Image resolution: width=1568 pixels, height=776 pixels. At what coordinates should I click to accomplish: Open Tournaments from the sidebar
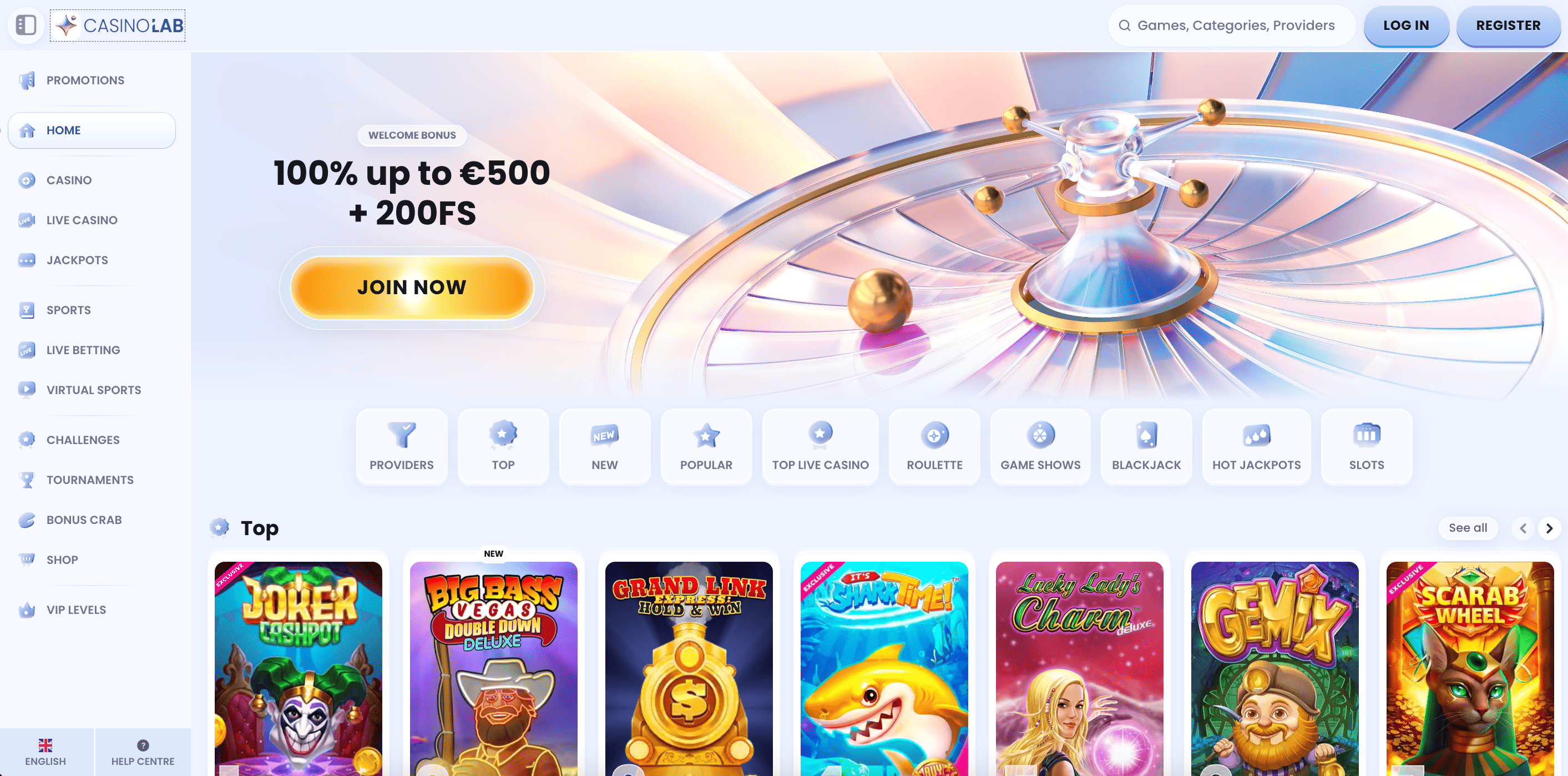[x=89, y=480]
